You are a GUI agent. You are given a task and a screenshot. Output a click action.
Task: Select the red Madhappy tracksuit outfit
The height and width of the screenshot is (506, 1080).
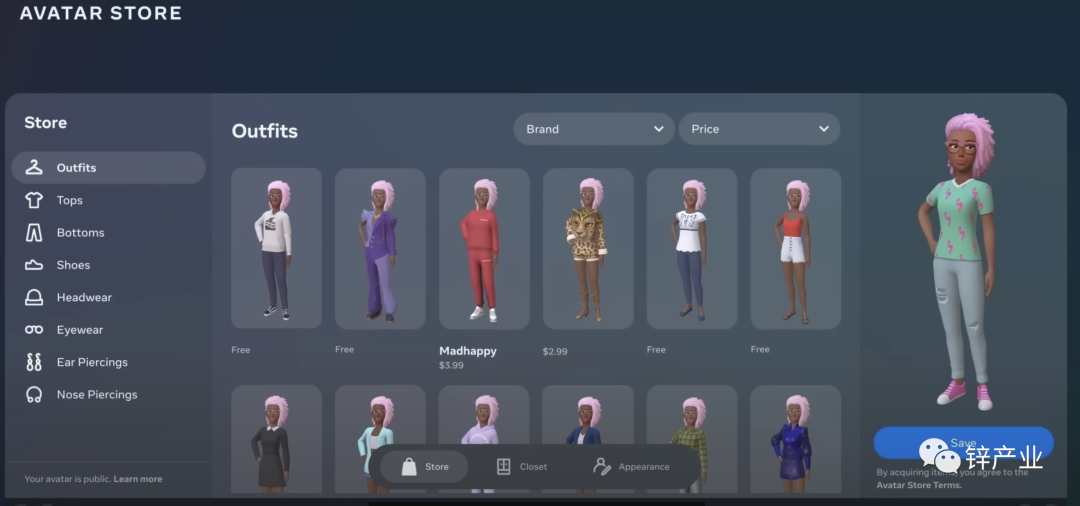[484, 249]
